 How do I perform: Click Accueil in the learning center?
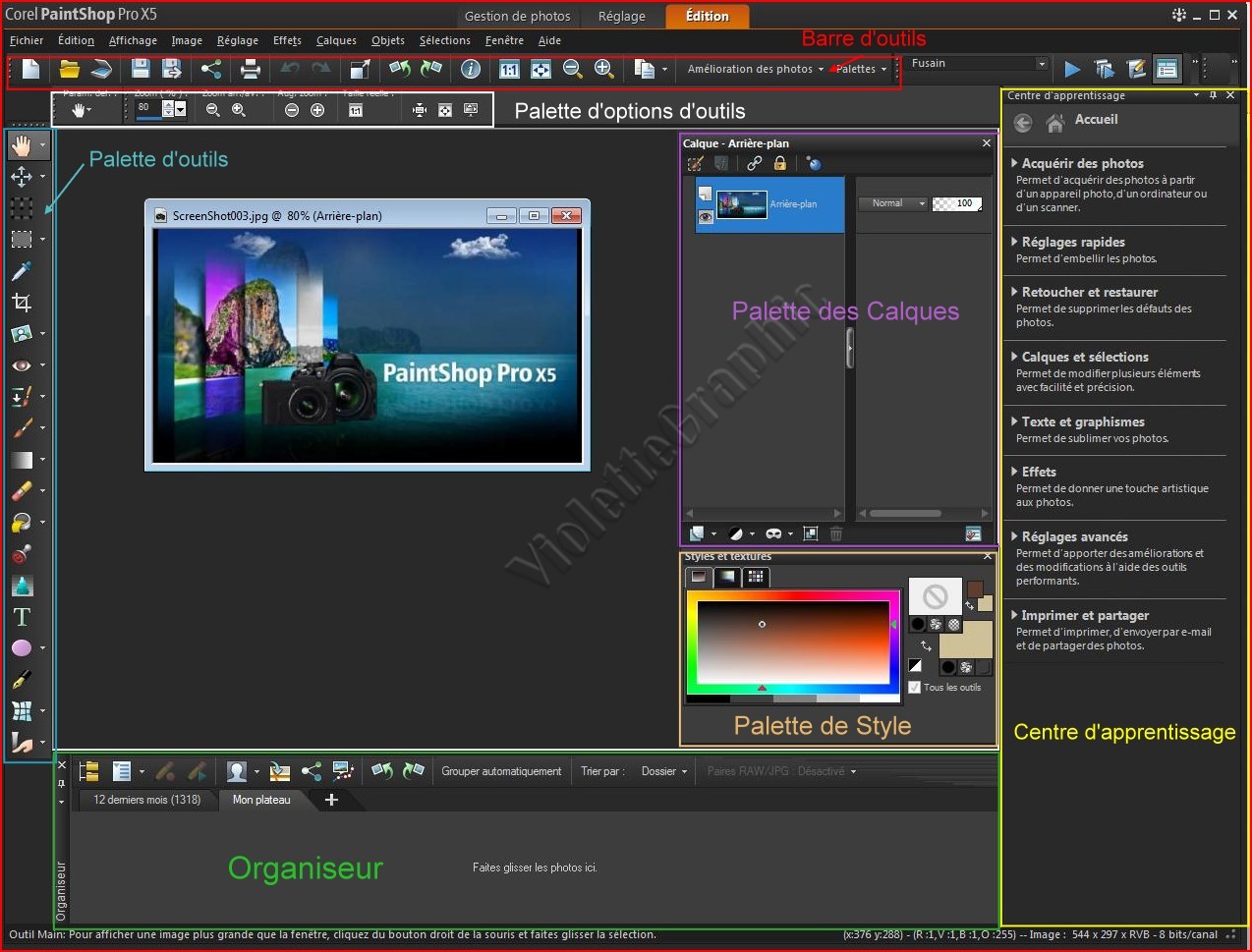[1096, 120]
